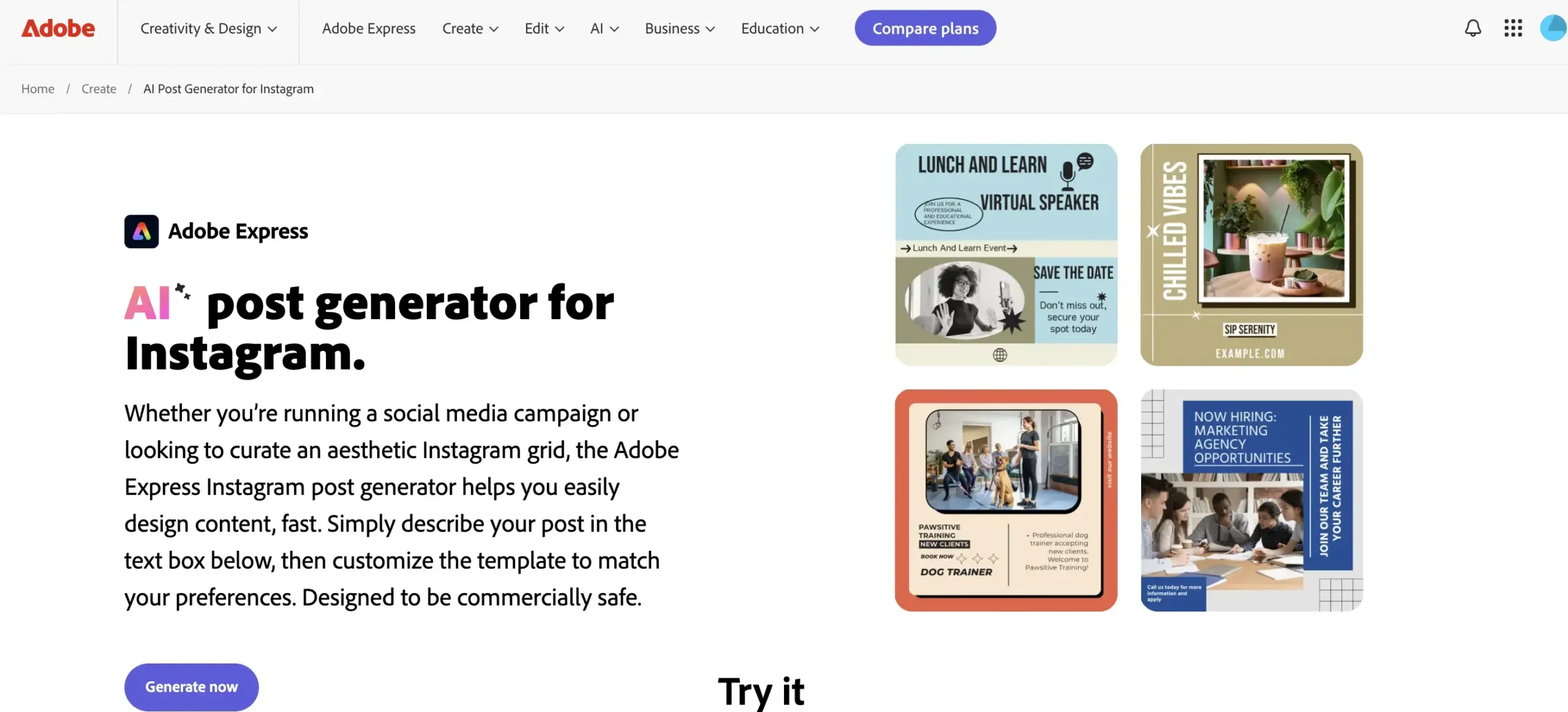Click the Create breadcrumb link
1568x712 pixels.
98,88
